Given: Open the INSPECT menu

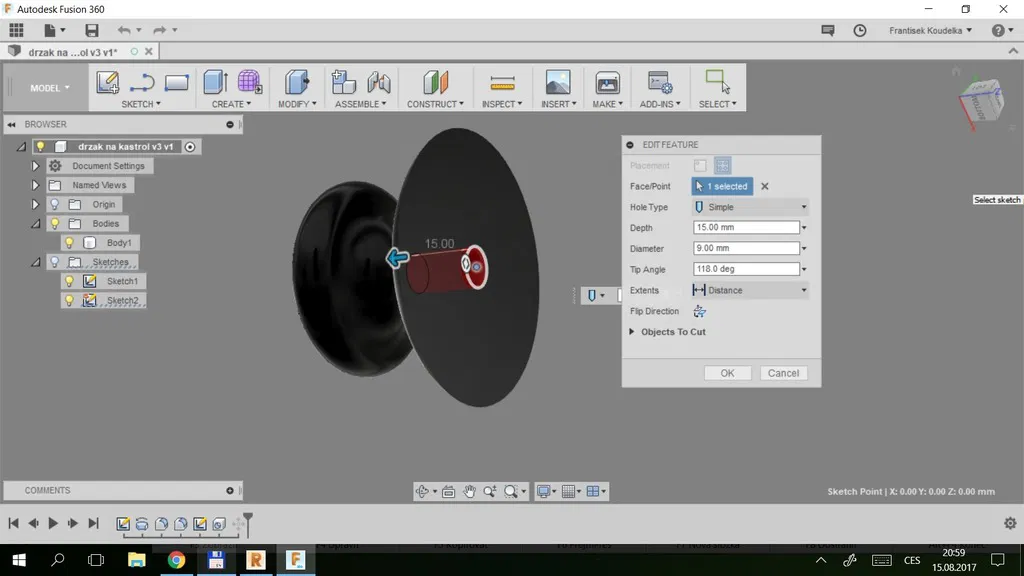Looking at the screenshot, I should click(x=502, y=104).
